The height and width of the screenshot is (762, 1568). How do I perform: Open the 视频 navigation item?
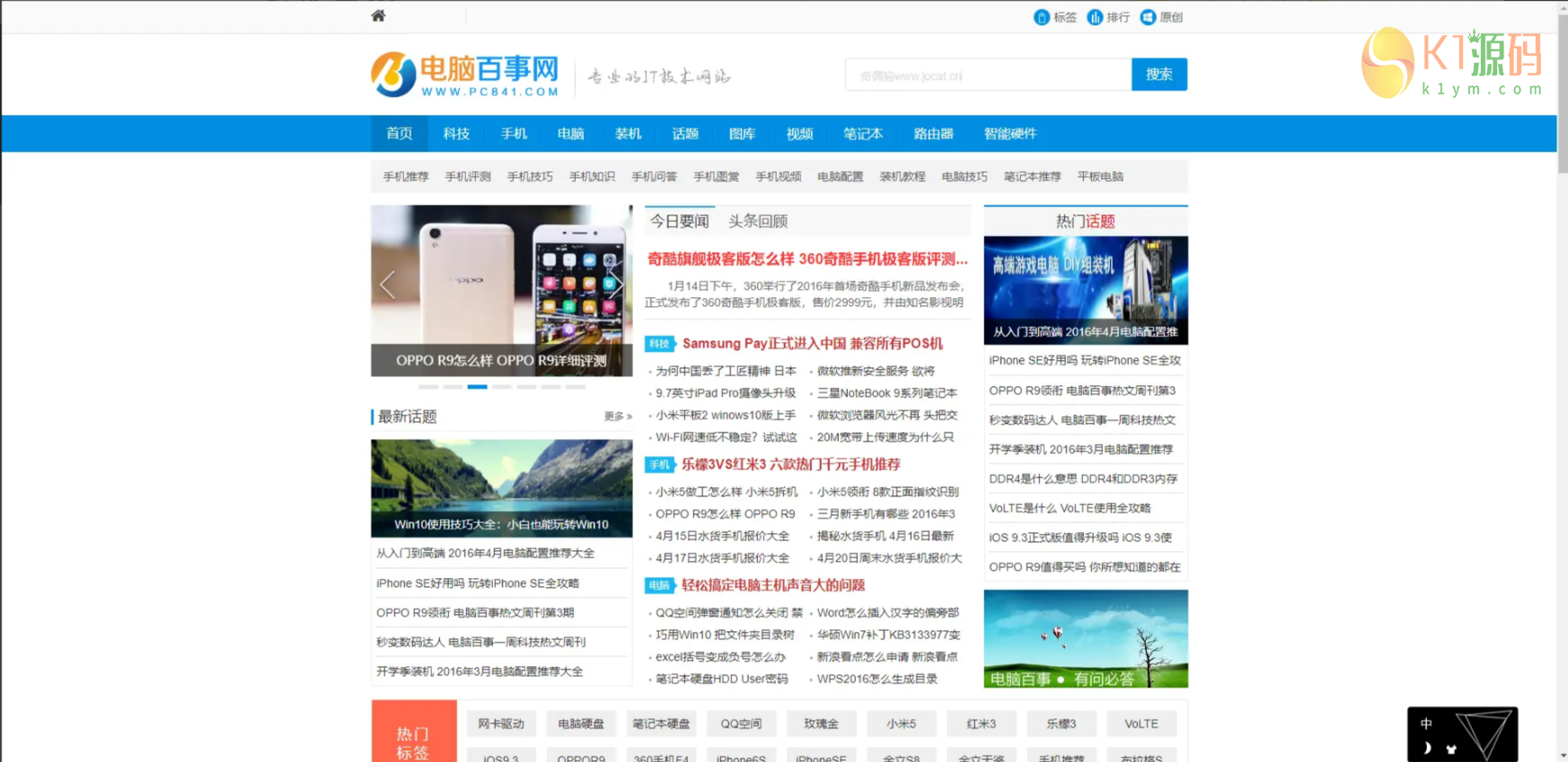pos(799,134)
